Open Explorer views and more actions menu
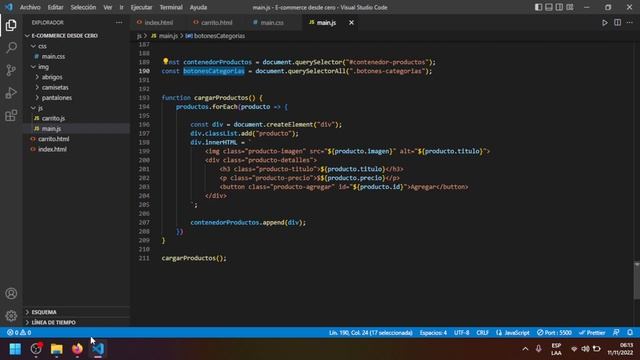The image size is (640, 360). click(x=119, y=23)
